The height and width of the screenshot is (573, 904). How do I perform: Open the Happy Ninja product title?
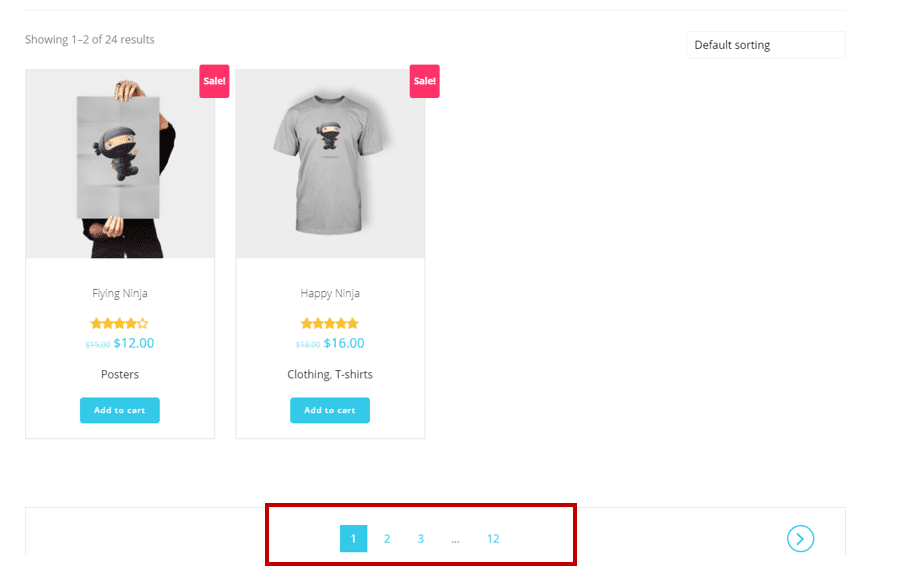(330, 293)
